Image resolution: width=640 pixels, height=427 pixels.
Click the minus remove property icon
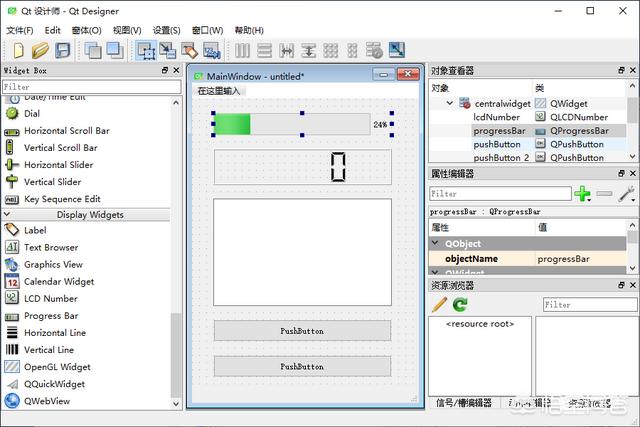(604, 193)
